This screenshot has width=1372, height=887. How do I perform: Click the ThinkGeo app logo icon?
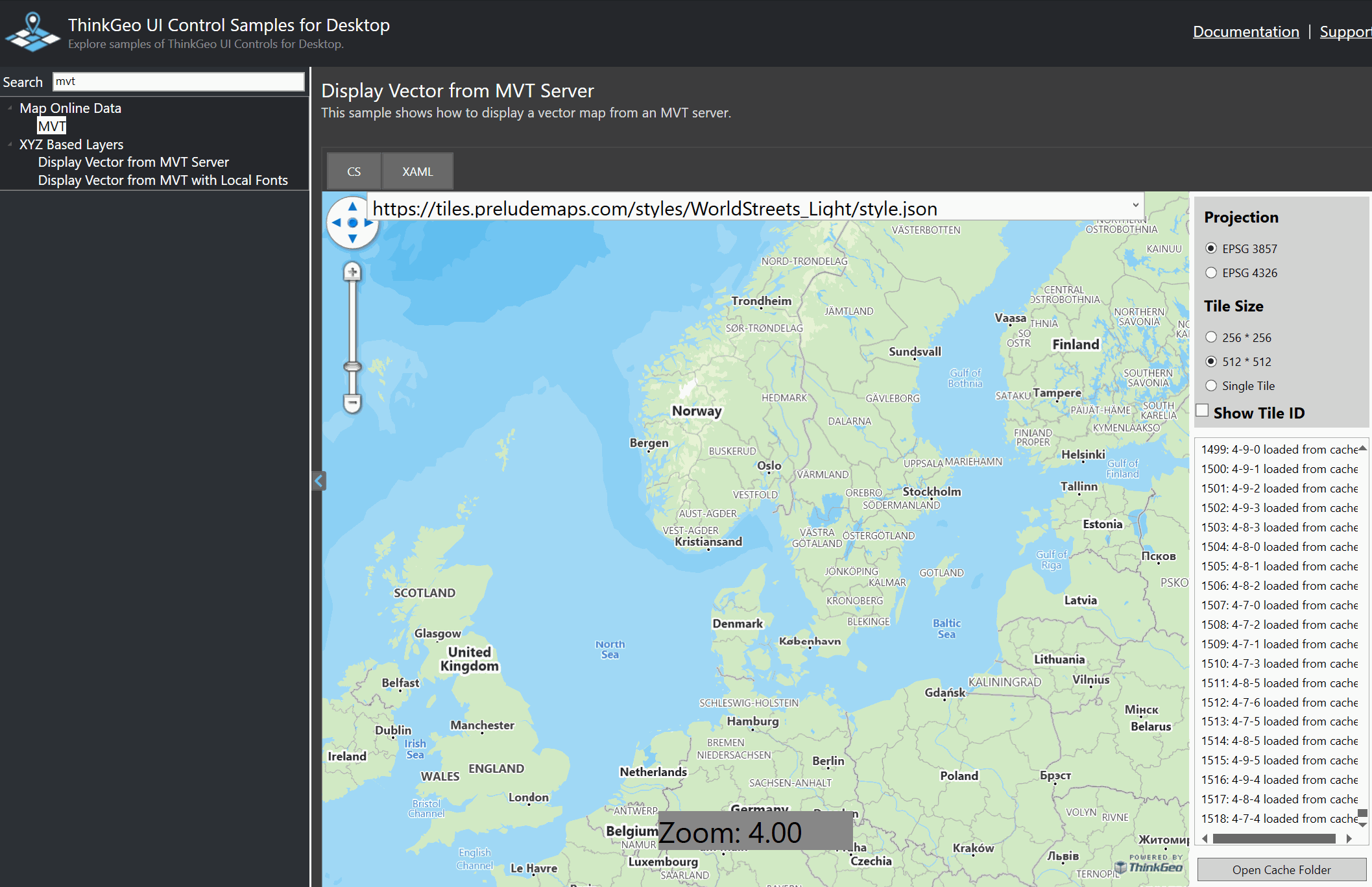click(32, 32)
